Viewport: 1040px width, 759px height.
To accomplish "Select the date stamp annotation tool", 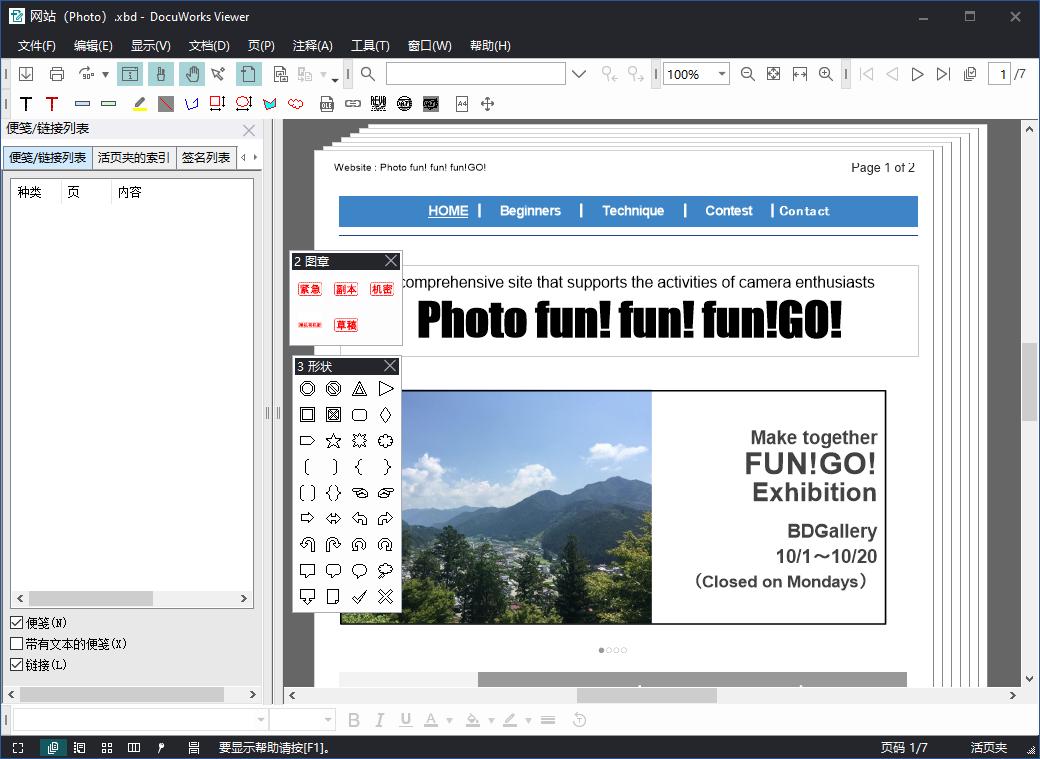I will click(403, 103).
